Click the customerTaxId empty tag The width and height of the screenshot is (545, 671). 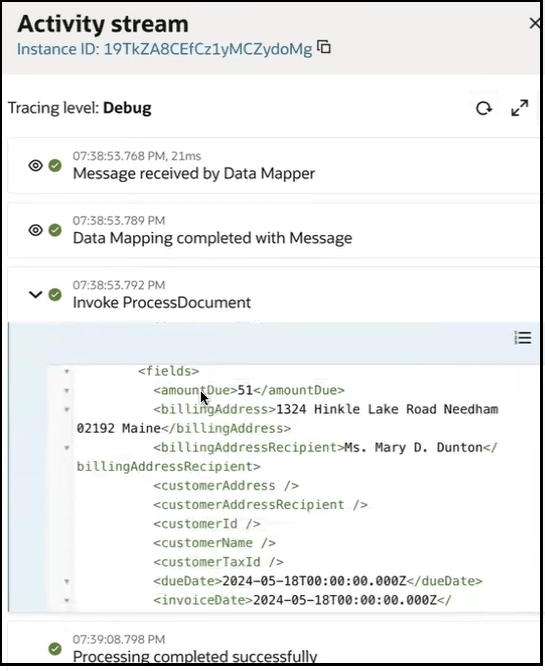(218, 562)
